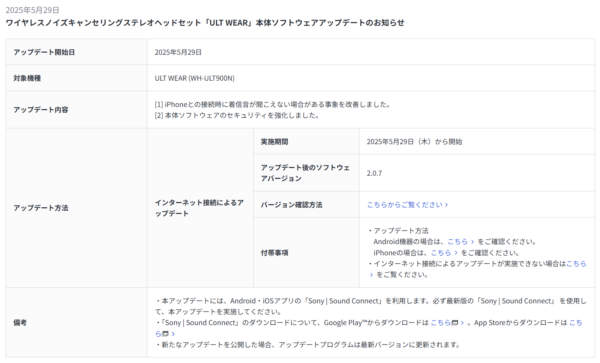Open the iPhone update method 'こちら' link
600x363 pixels.
coord(444,252)
